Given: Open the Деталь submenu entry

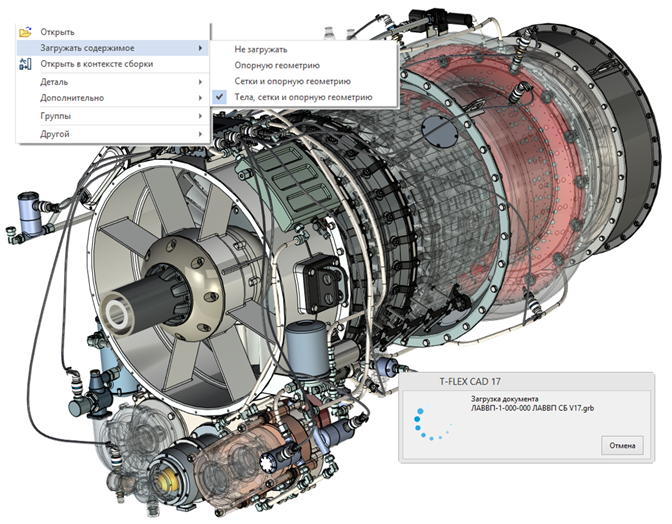Looking at the screenshot, I should pos(113,82).
